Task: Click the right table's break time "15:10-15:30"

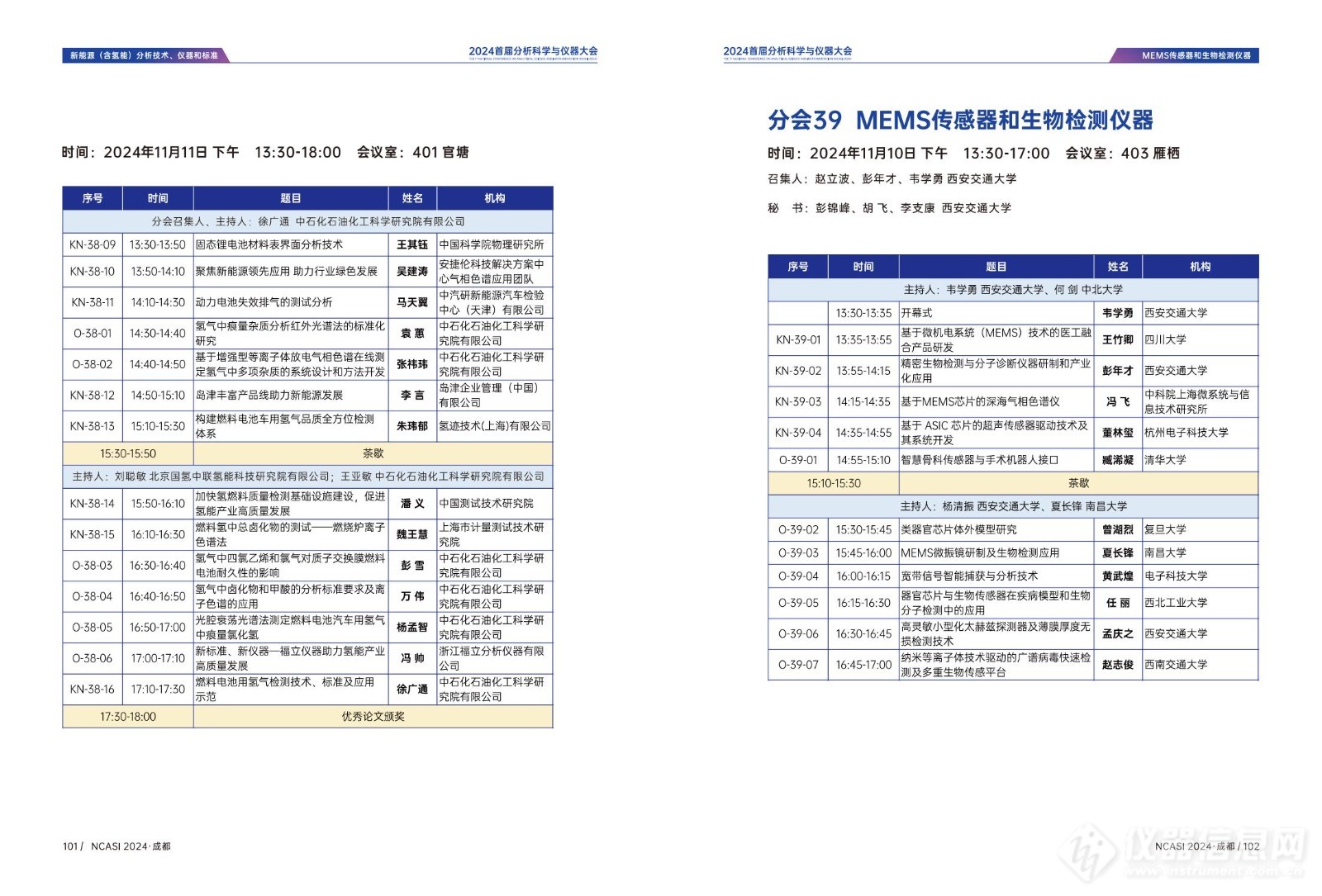Action: tap(834, 483)
